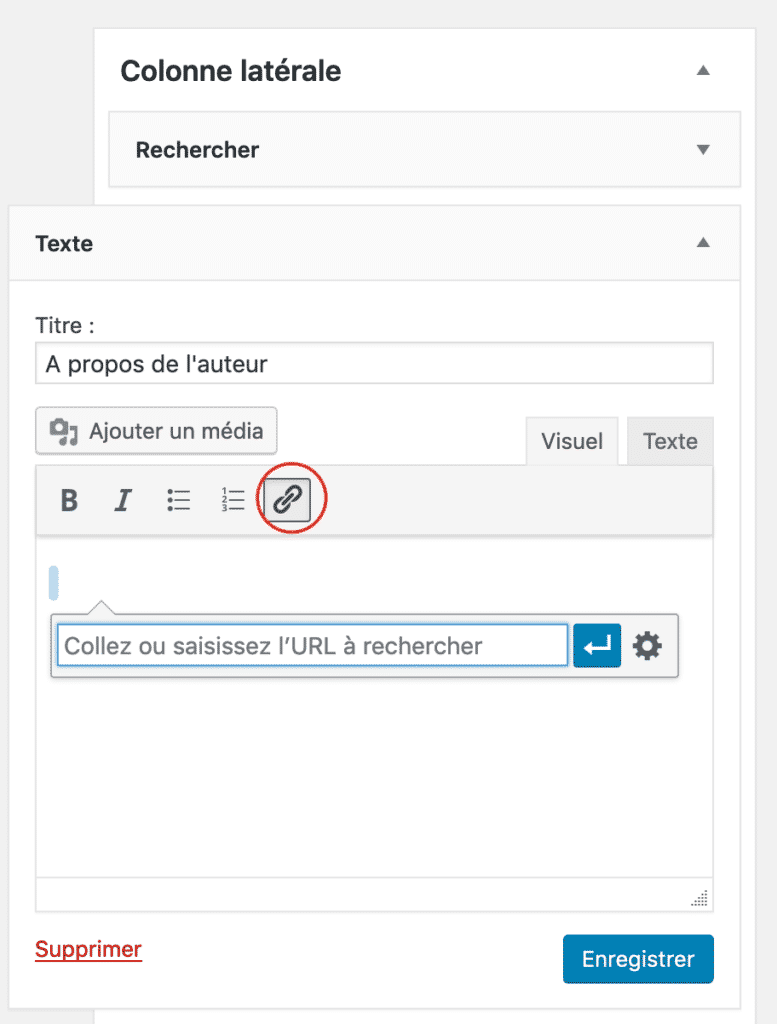The height and width of the screenshot is (1024, 777).
Task: Switch to the Visuel editing tab
Action: click(571, 441)
